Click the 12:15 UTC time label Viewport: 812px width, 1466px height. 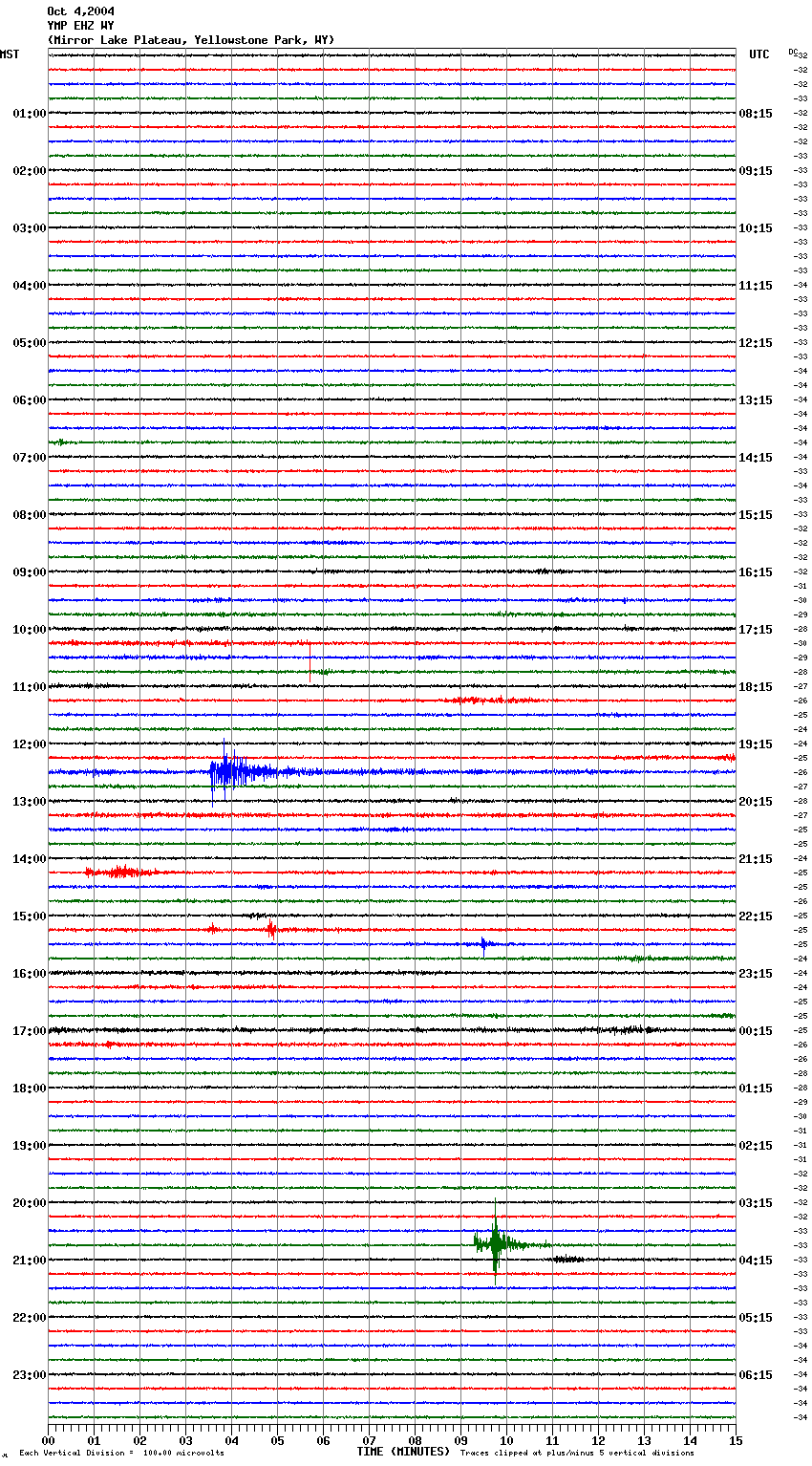click(x=756, y=343)
